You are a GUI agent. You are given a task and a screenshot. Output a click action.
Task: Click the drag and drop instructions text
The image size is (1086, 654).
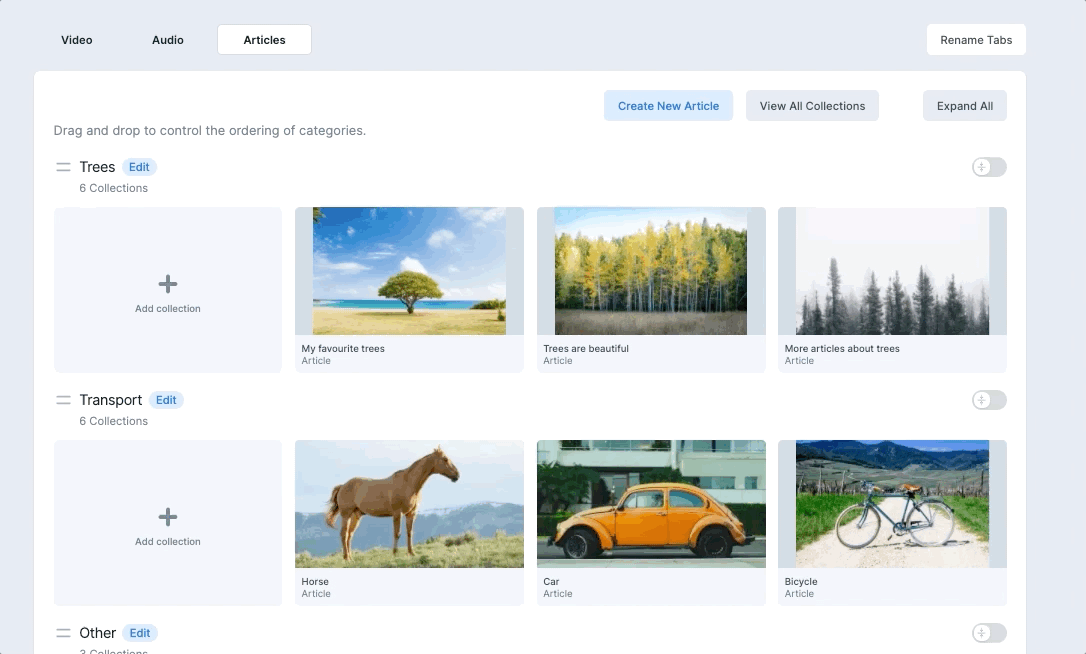[210, 130]
